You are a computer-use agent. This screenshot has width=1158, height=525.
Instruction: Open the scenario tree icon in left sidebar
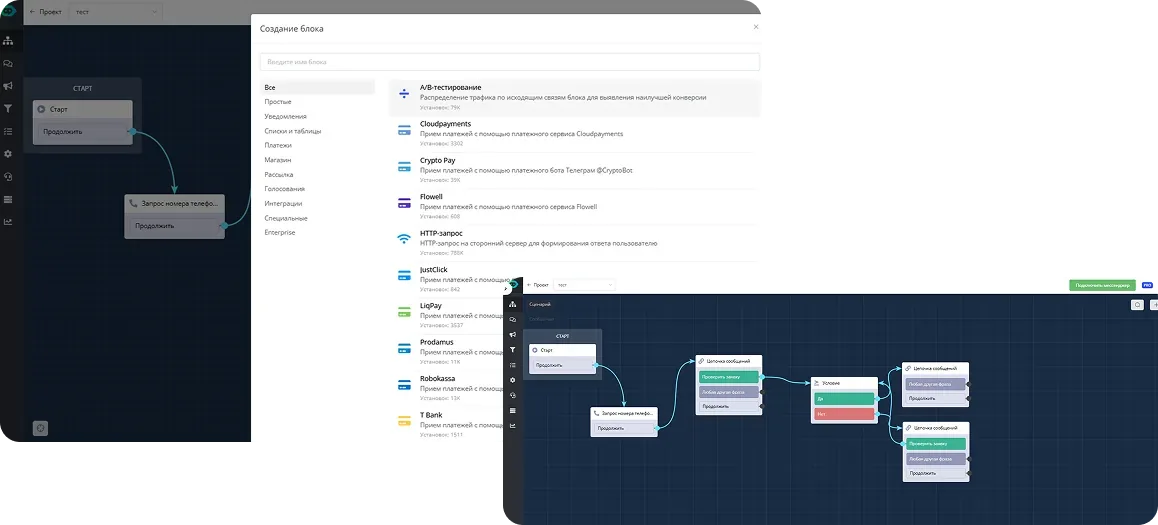(x=8, y=41)
